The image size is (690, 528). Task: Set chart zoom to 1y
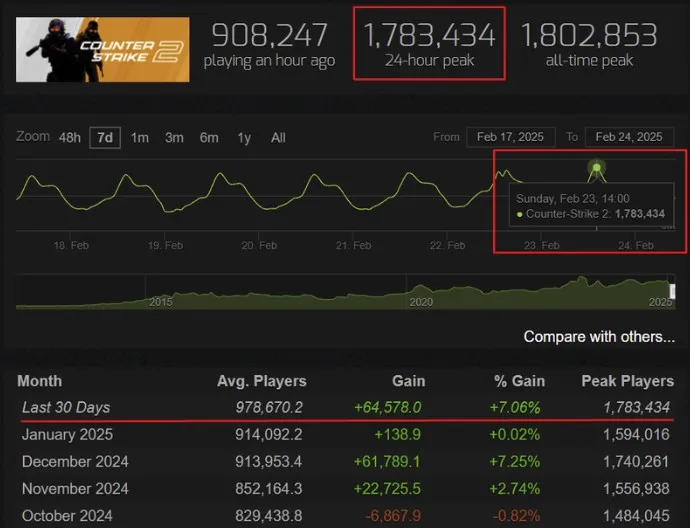[244, 138]
